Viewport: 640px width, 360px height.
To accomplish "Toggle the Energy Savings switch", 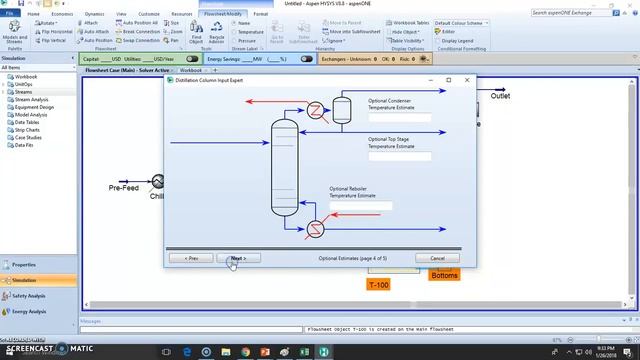I will coord(307,59).
